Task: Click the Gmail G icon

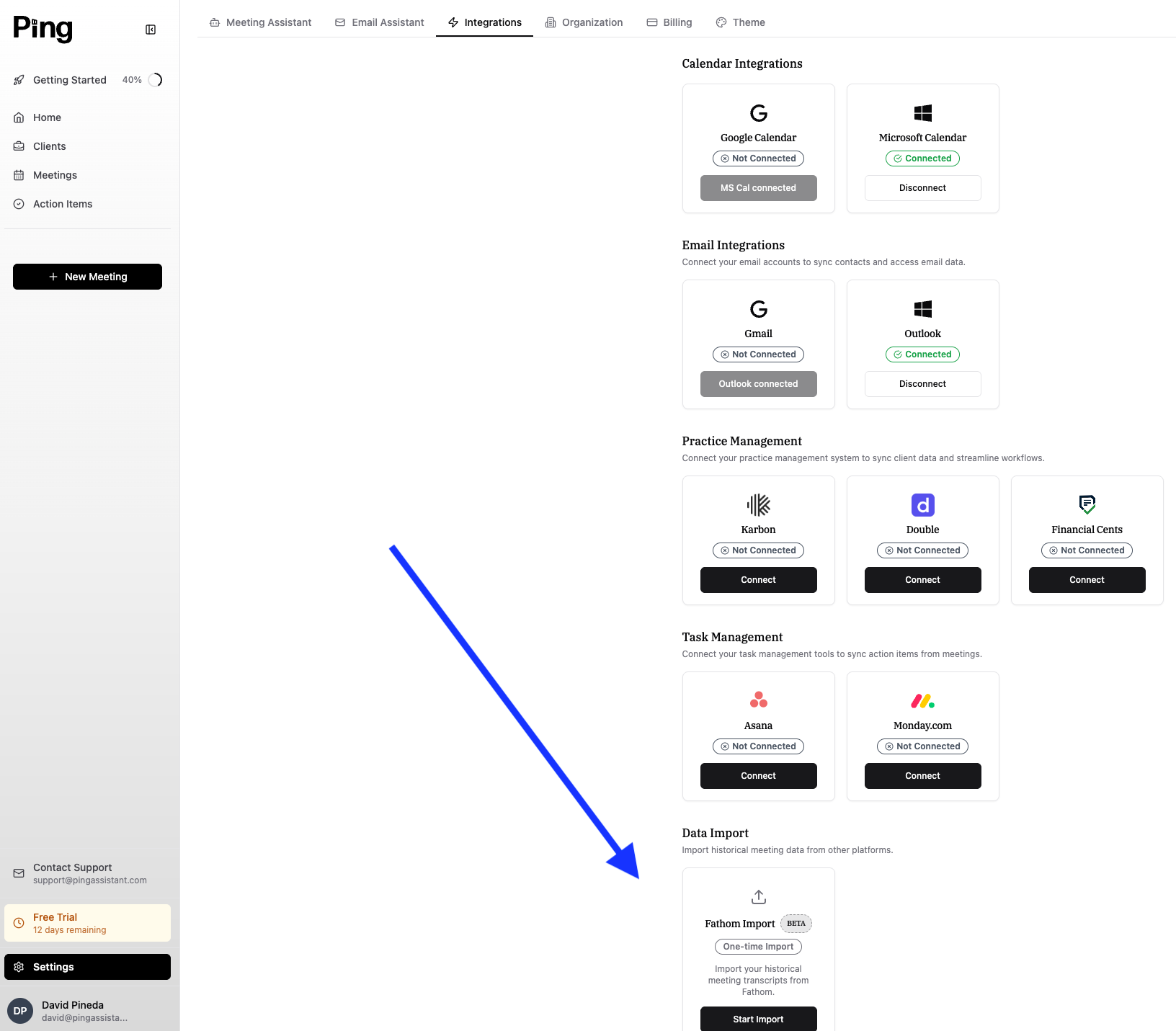Action: click(758, 309)
